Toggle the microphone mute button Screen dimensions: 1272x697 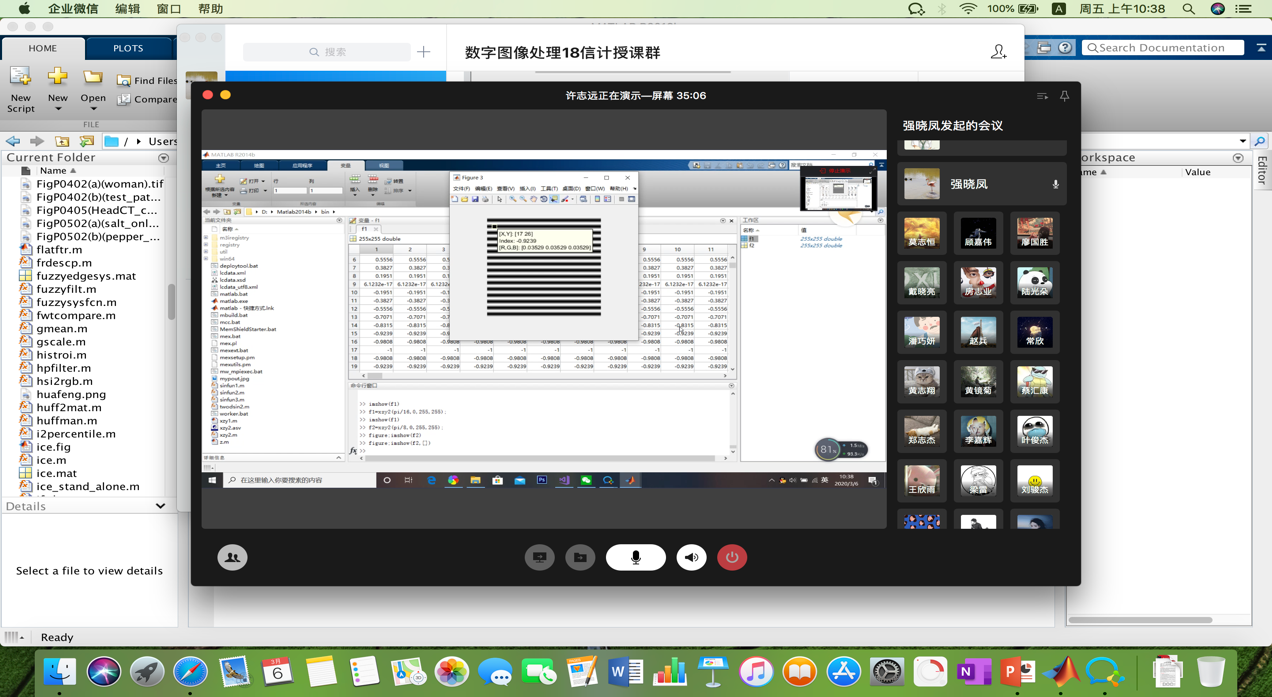coord(635,557)
